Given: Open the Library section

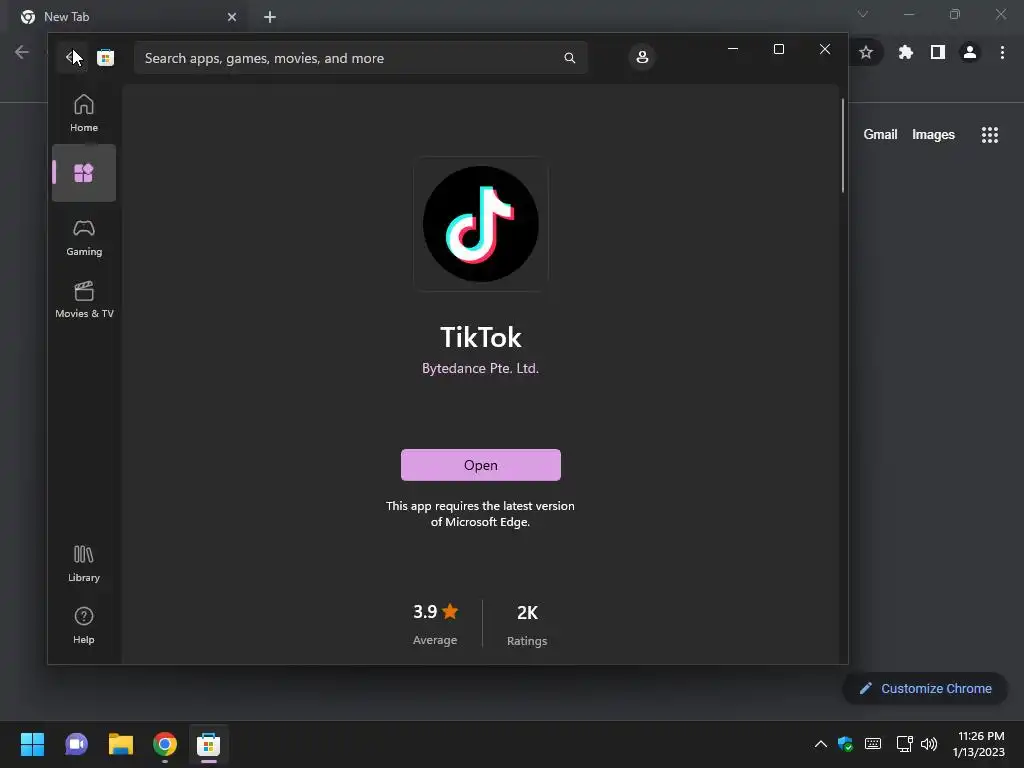Looking at the screenshot, I should [84, 564].
